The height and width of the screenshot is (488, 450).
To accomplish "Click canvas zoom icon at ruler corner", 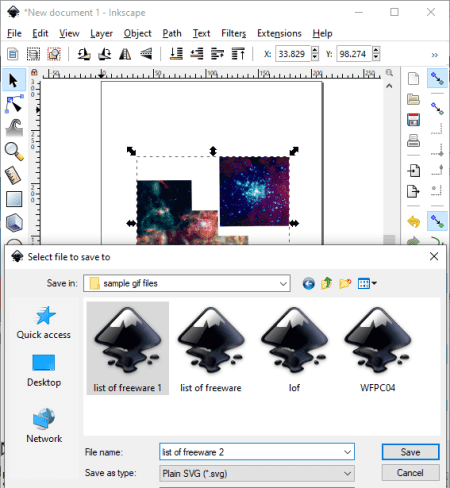I will point(389,73).
